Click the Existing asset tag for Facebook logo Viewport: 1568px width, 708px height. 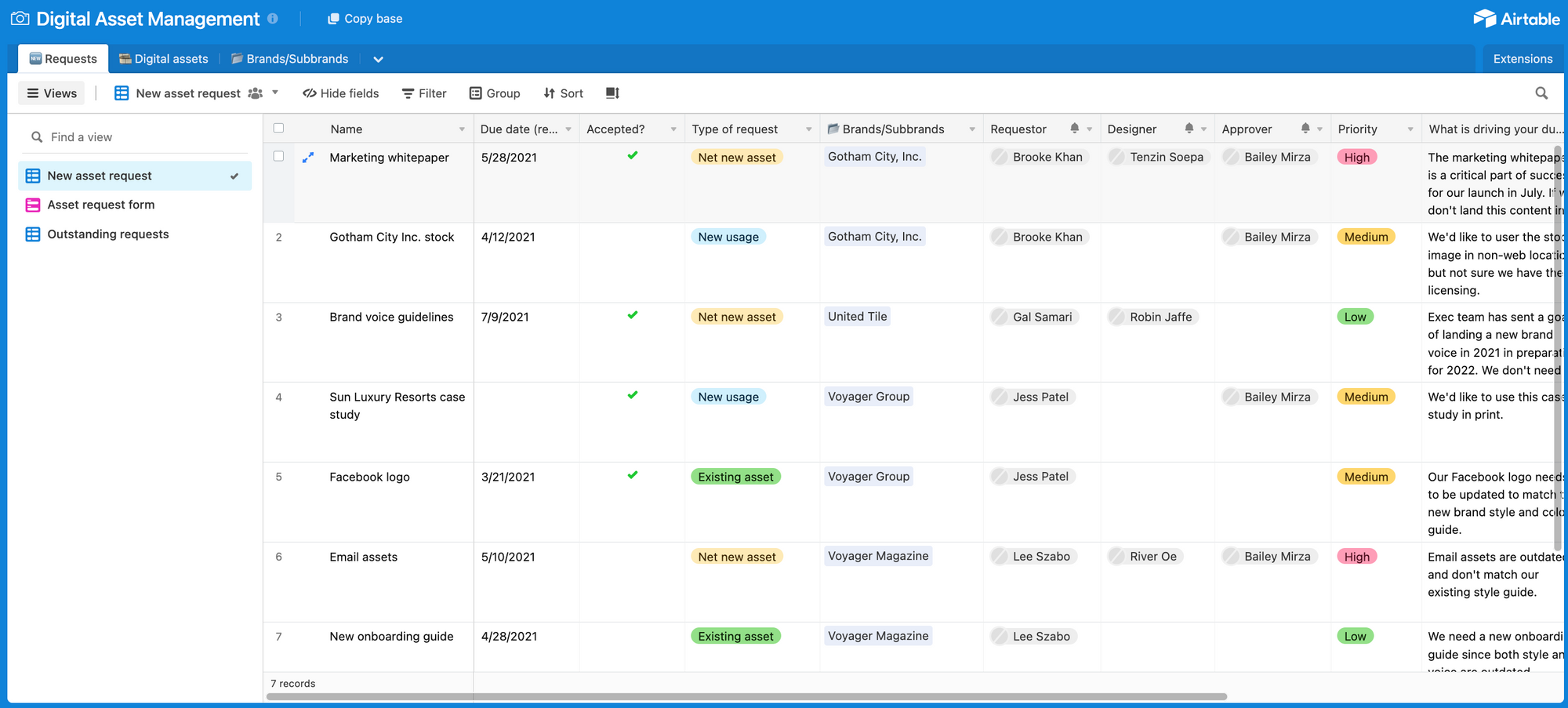click(735, 477)
